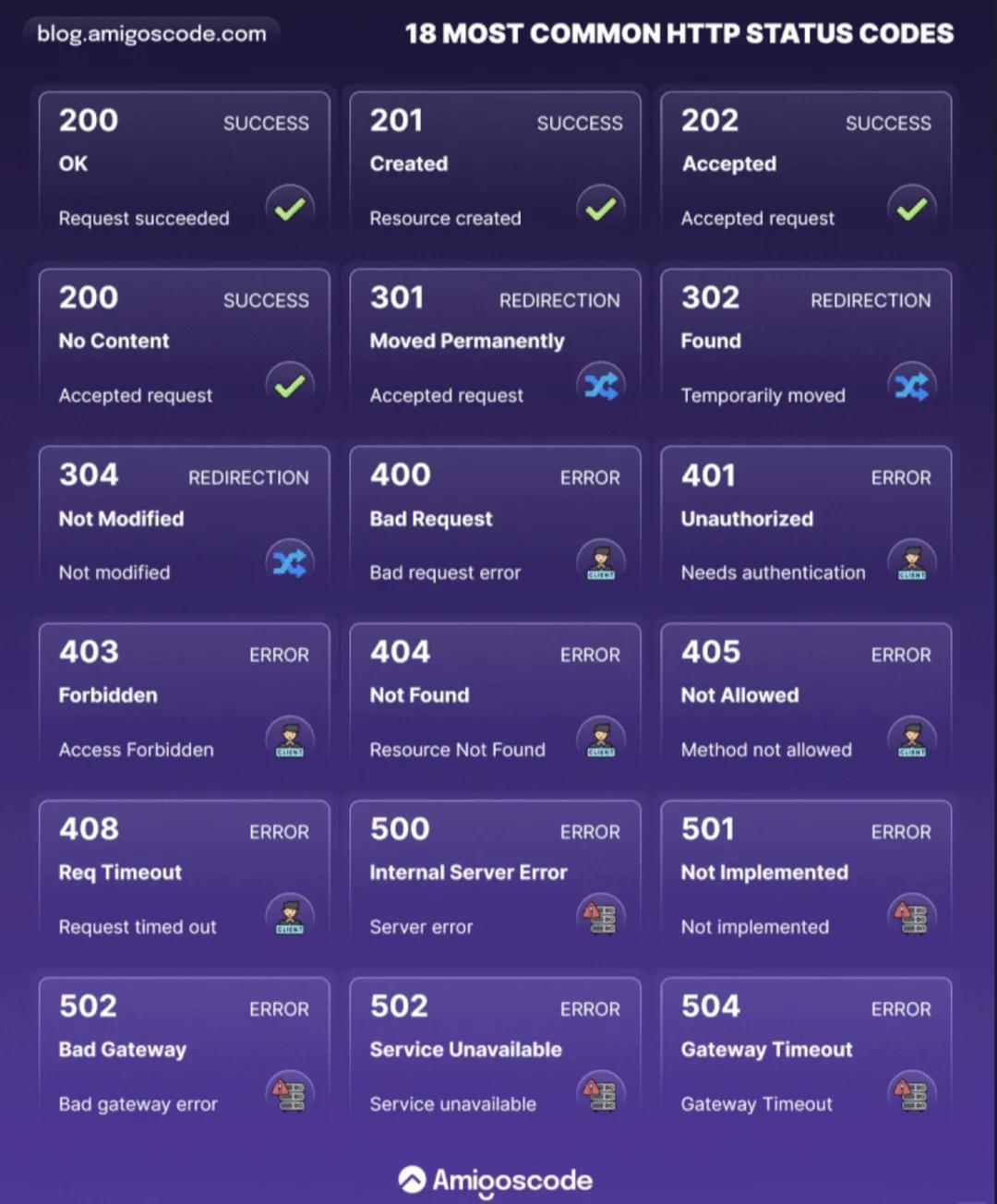Click the client icon on 400 Bad Request
997x1204 pixels.
(601, 563)
